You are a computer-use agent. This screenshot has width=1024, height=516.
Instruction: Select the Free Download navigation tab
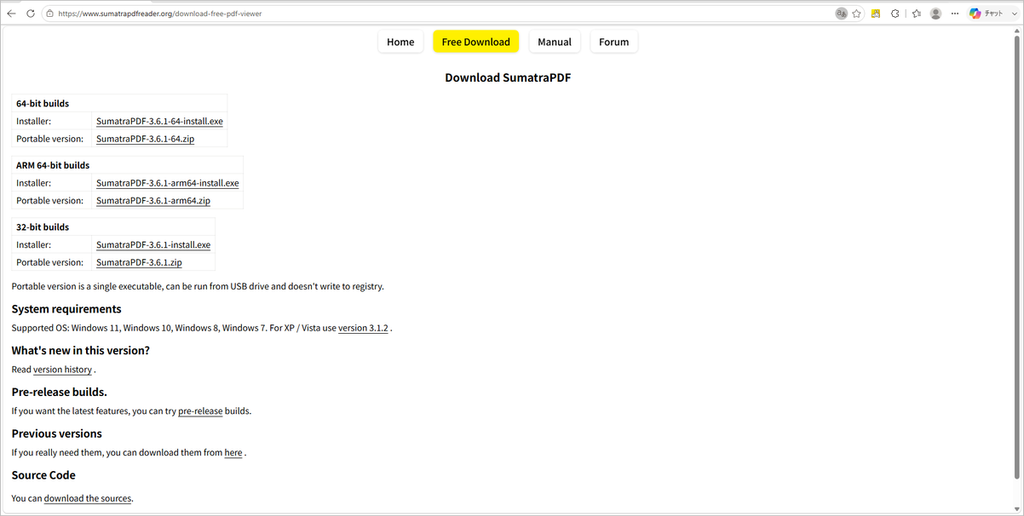(475, 42)
